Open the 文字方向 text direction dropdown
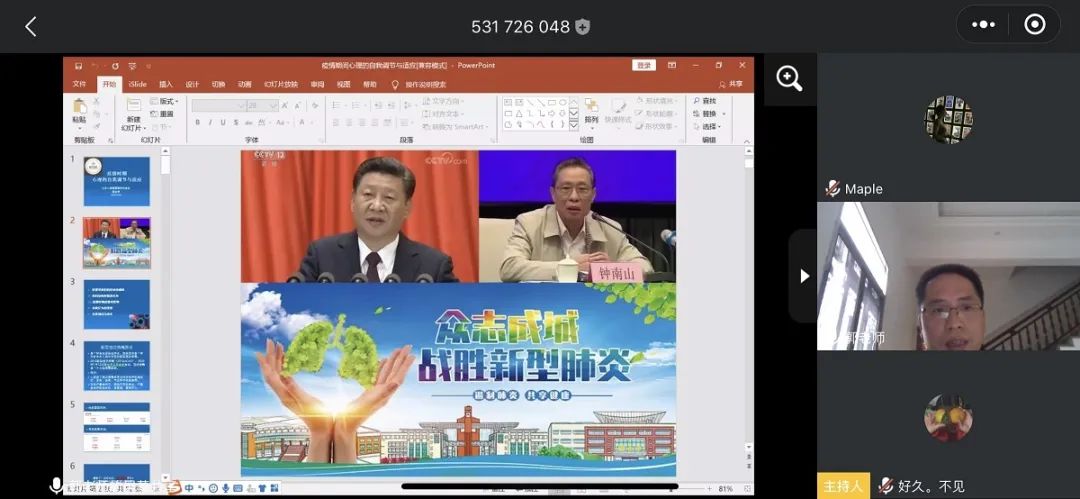 pos(443,101)
